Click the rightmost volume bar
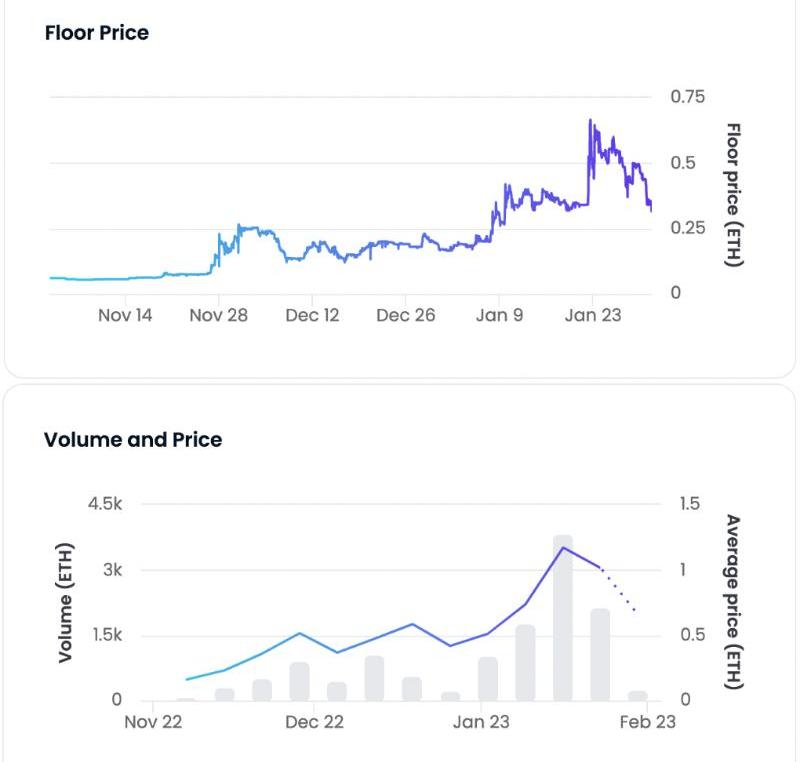800x762 pixels. tap(637, 695)
